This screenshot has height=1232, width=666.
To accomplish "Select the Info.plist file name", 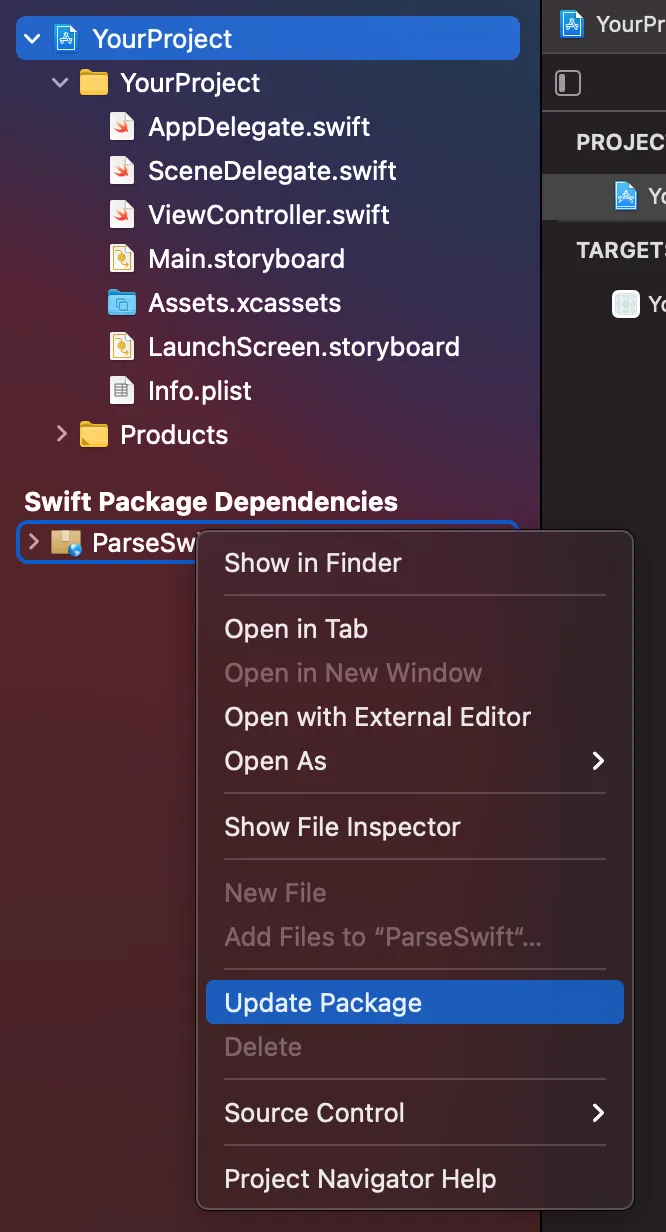I will [200, 391].
